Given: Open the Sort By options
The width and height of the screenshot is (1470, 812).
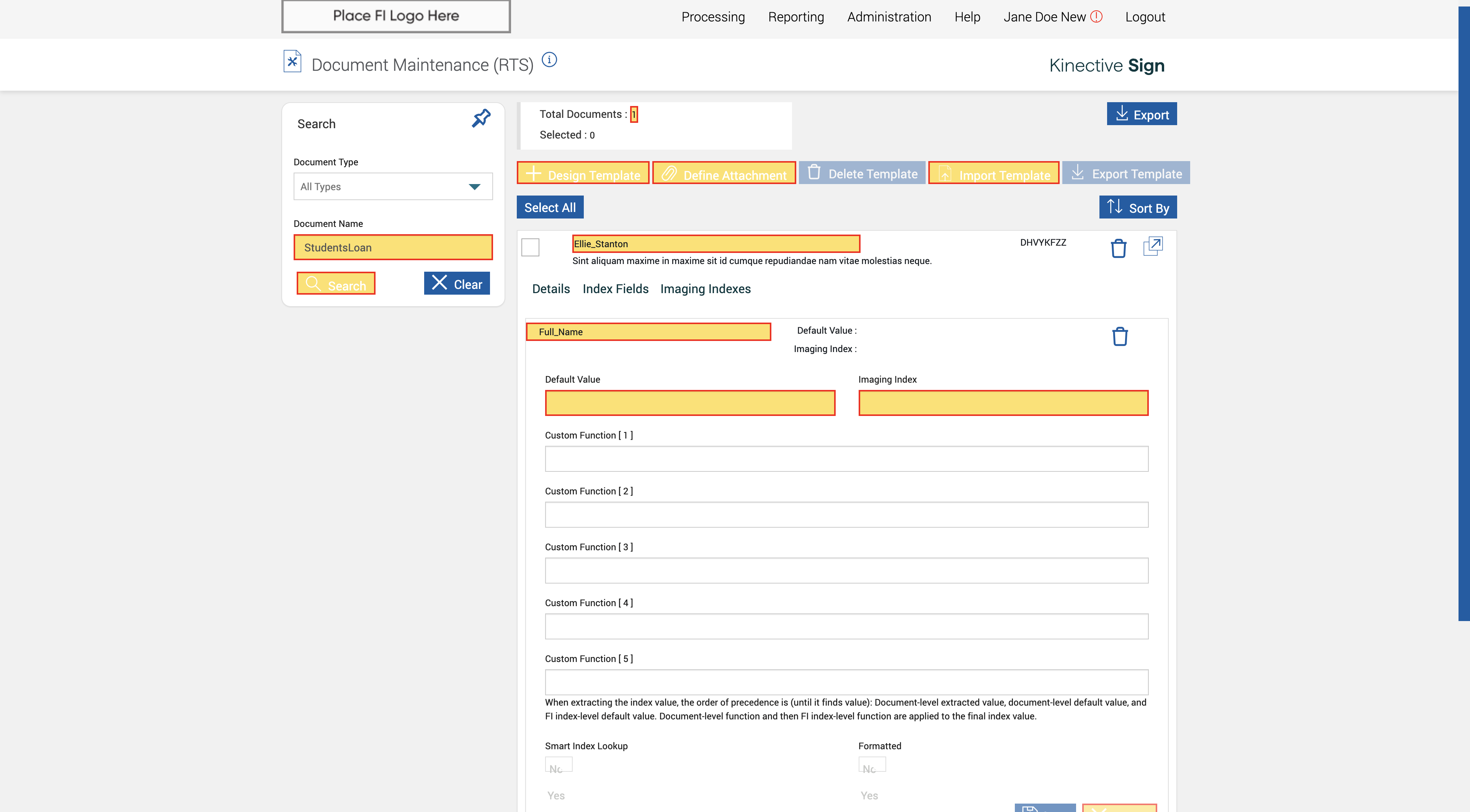Looking at the screenshot, I should tap(1138, 207).
